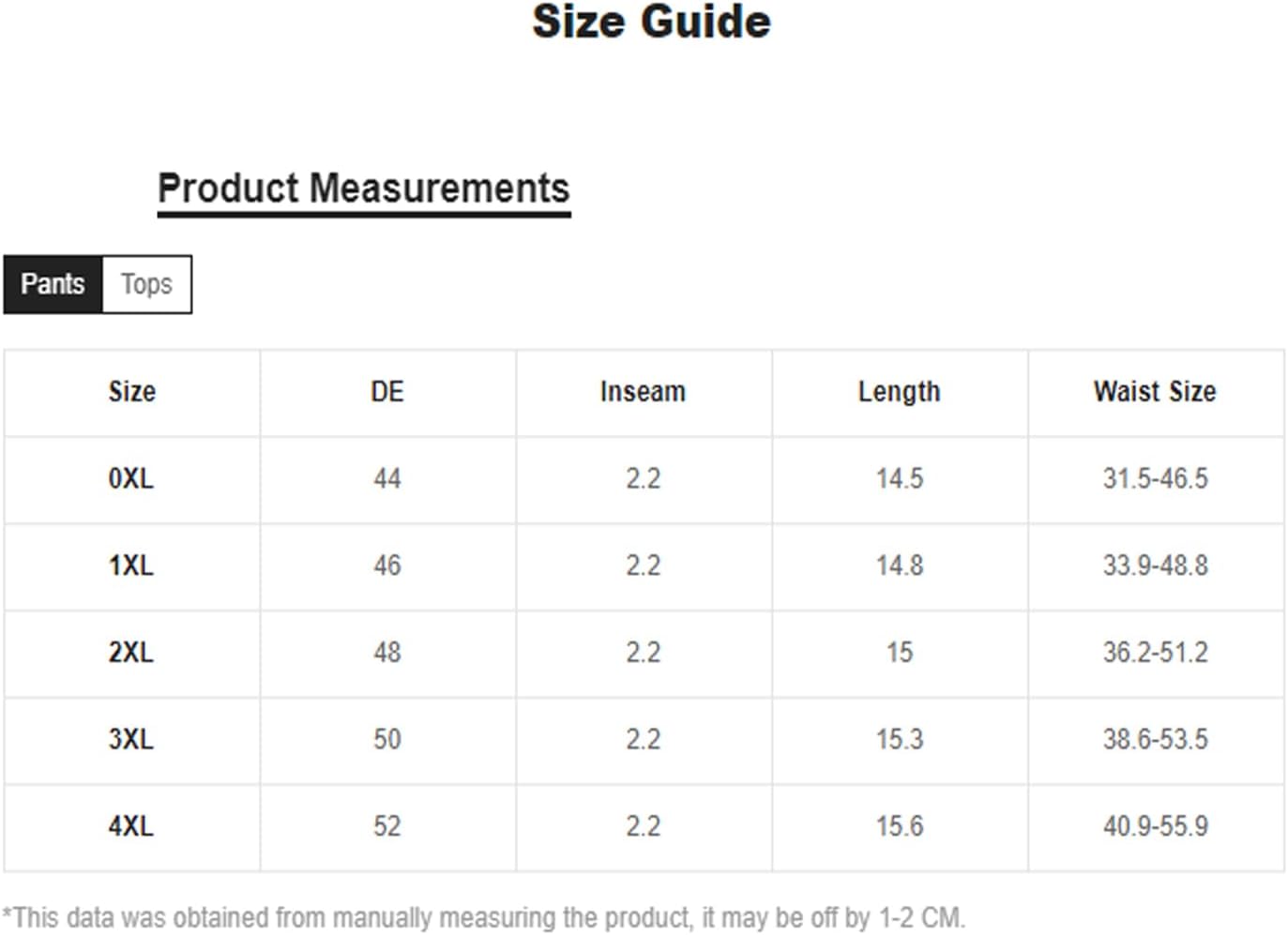Click the waist size 31.5-46.5 cell
The image size is (1288, 935).
1156,479
